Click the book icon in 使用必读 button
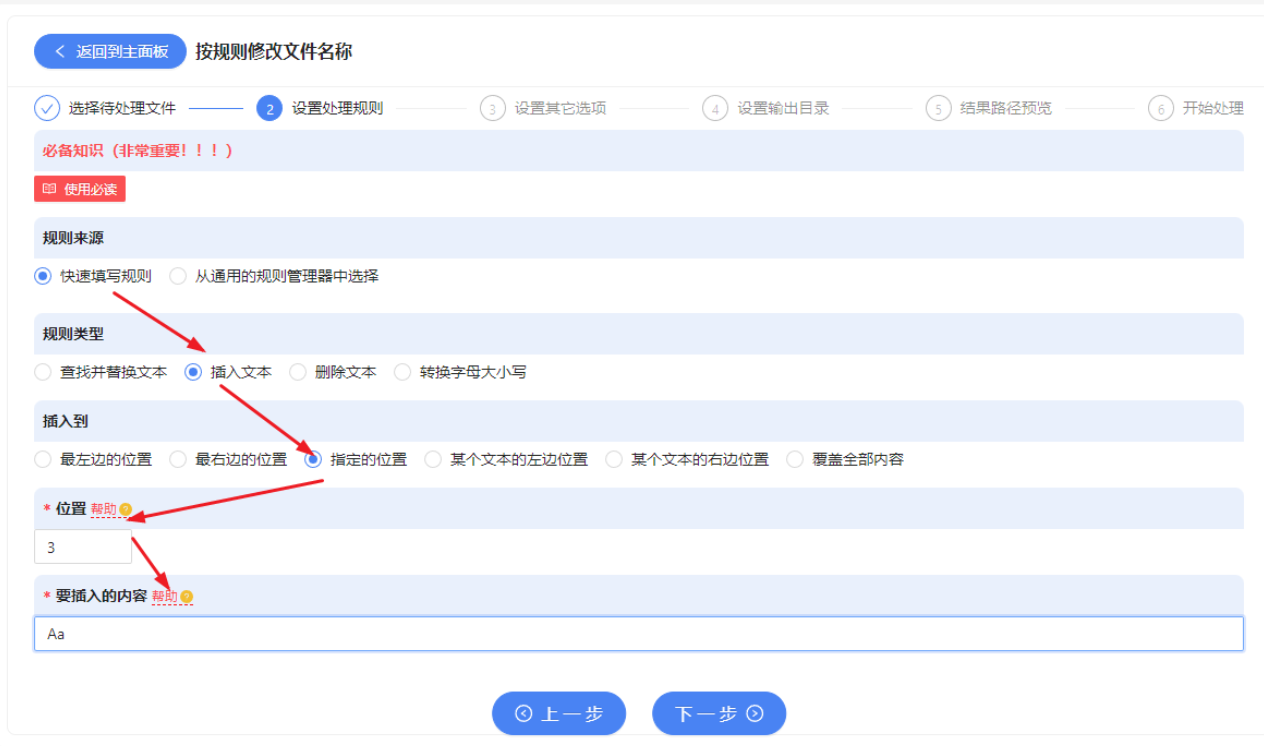This screenshot has width=1264, height=746. [49, 189]
